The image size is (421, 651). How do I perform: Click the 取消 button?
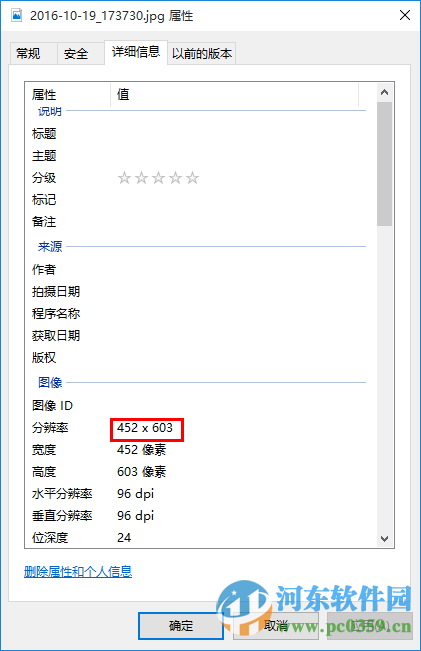click(276, 626)
